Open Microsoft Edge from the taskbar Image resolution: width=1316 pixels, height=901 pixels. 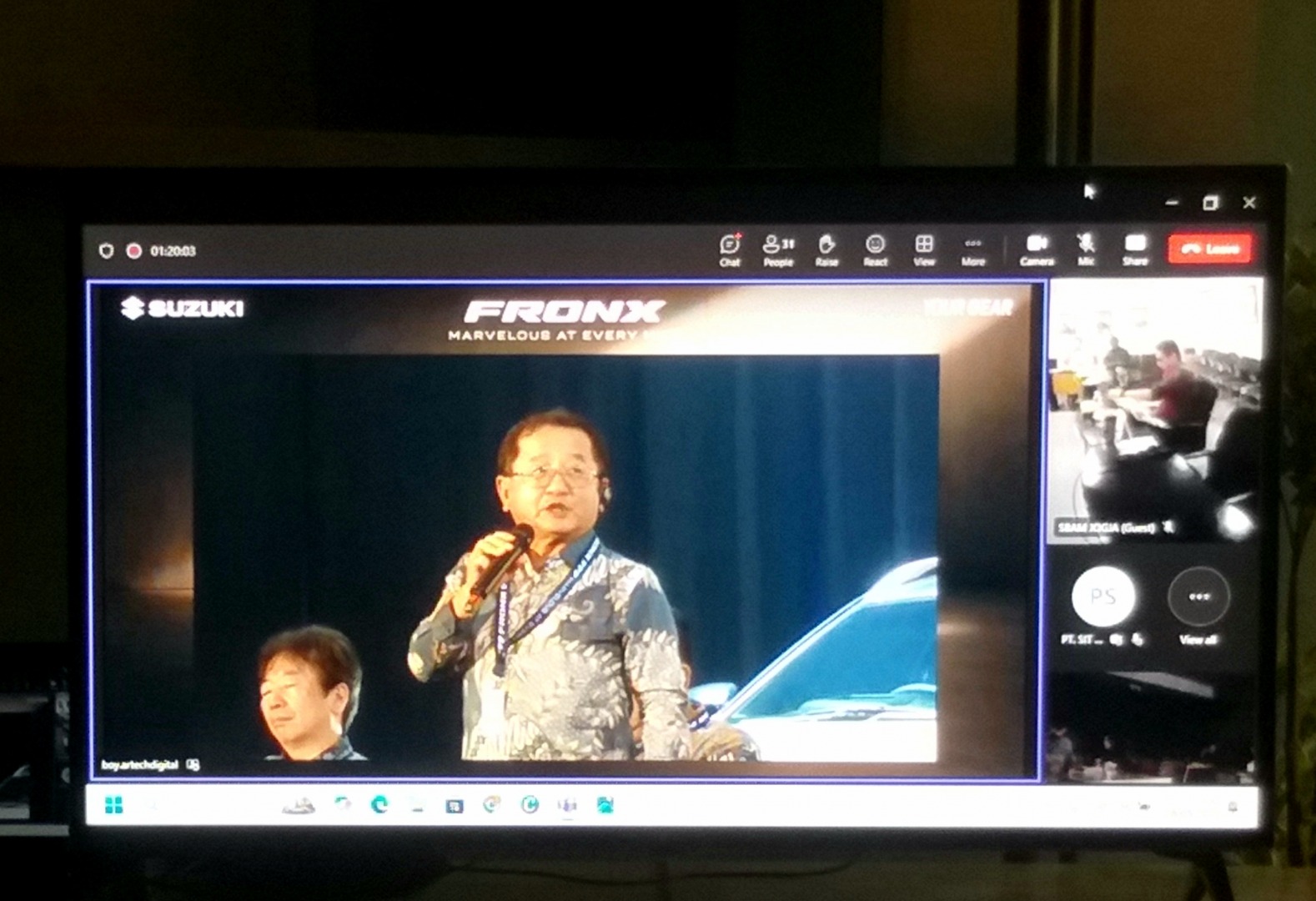click(379, 804)
